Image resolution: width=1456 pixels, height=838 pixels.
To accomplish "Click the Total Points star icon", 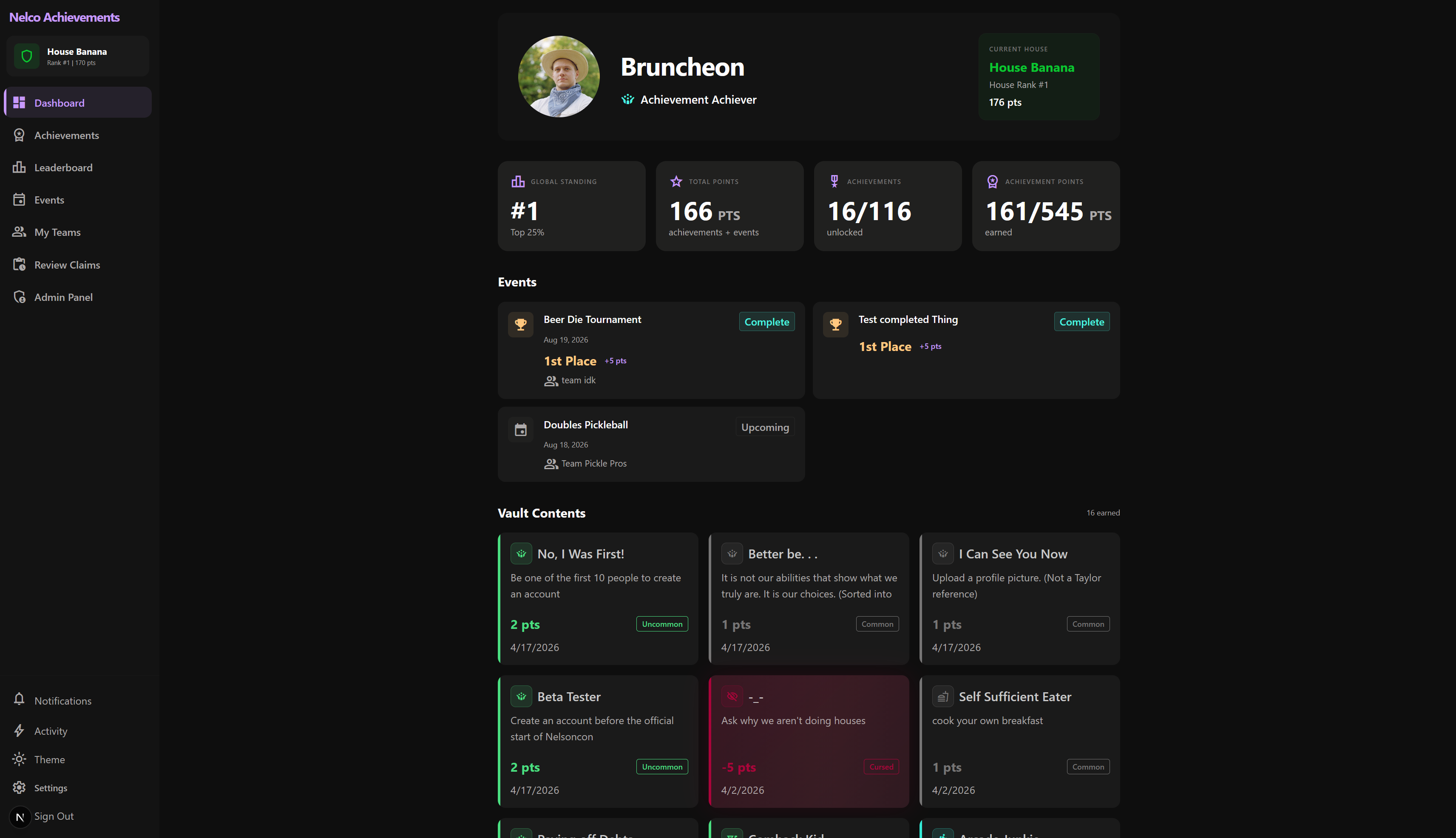I will [x=675, y=181].
